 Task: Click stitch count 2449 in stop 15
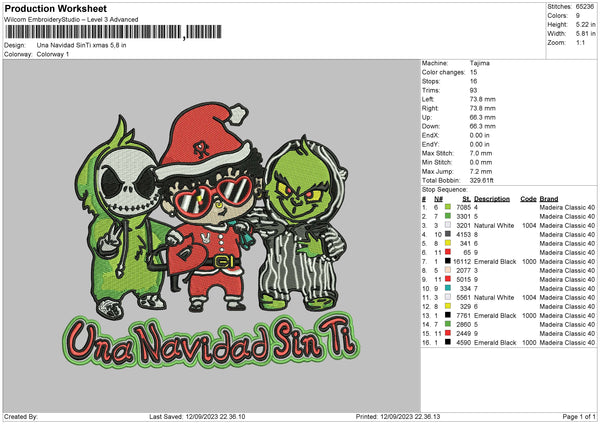[463, 333]
